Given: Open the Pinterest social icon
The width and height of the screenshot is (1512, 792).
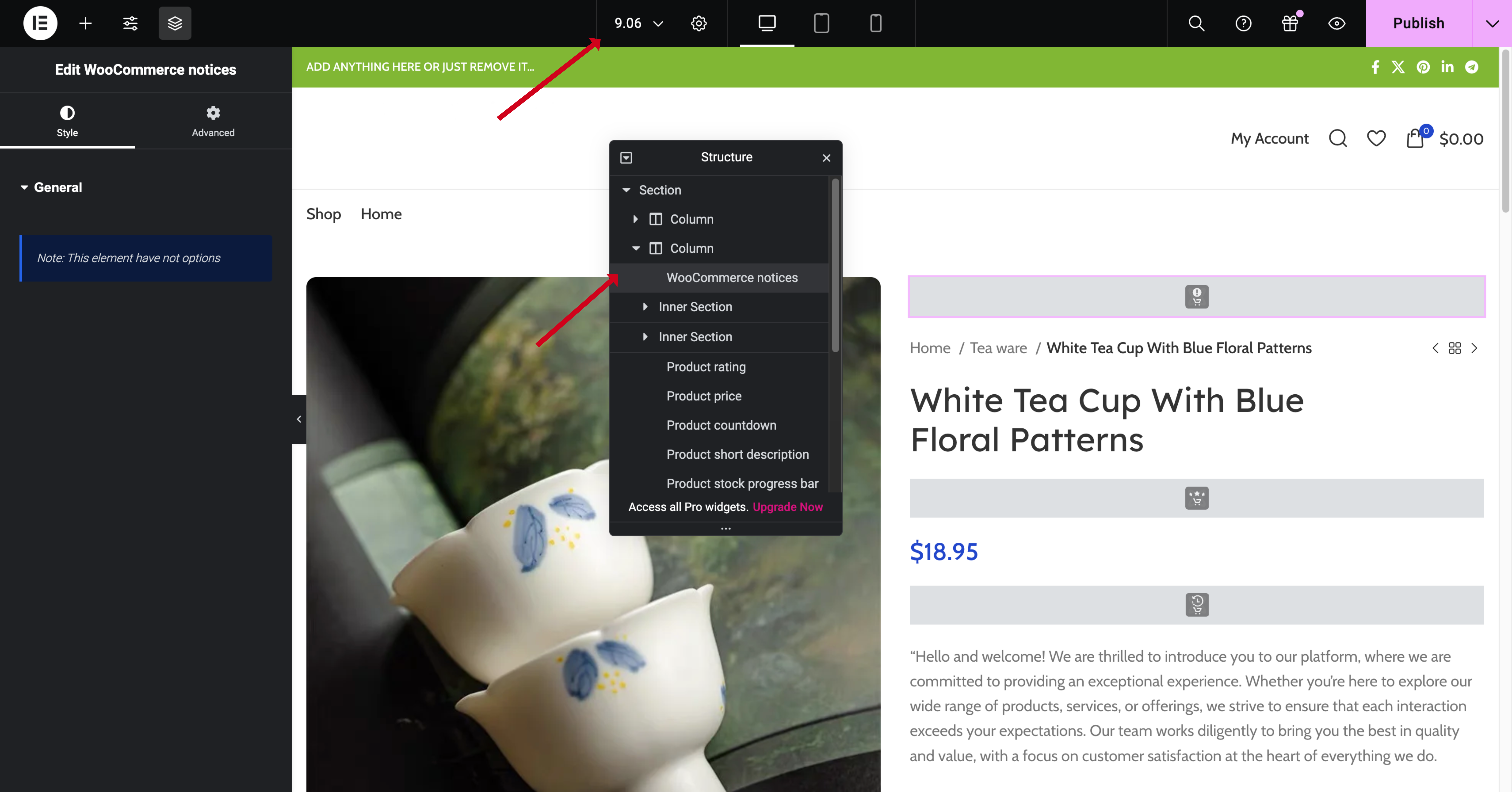Looking at the screenshot, I should coord(1423,67).
